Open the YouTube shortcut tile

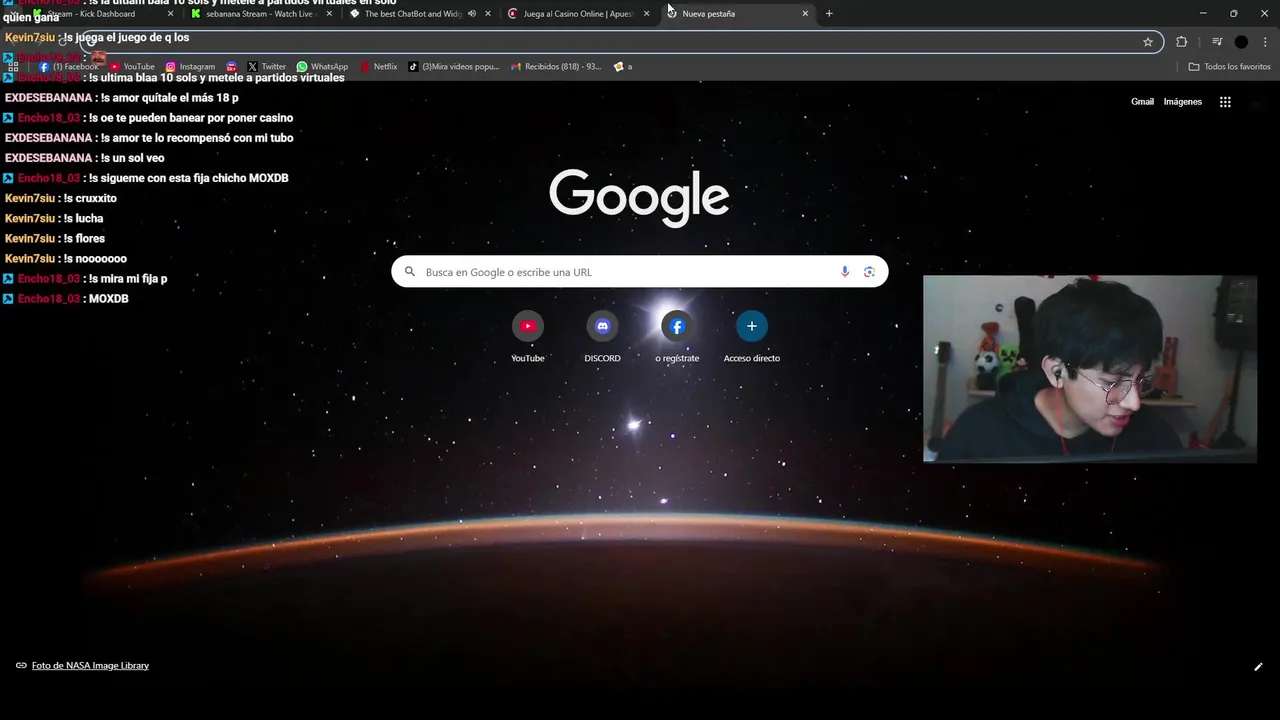tap(528, 337)
